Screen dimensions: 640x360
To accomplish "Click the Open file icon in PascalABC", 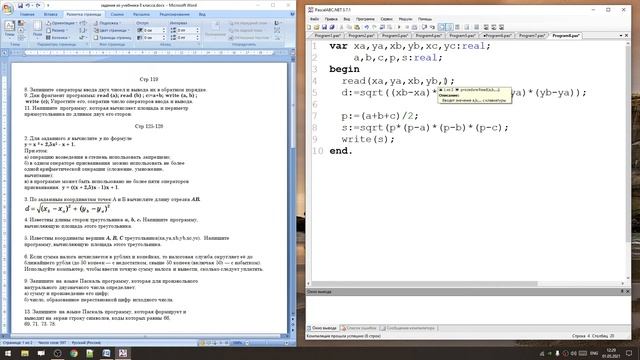I will tap(316, 27).
